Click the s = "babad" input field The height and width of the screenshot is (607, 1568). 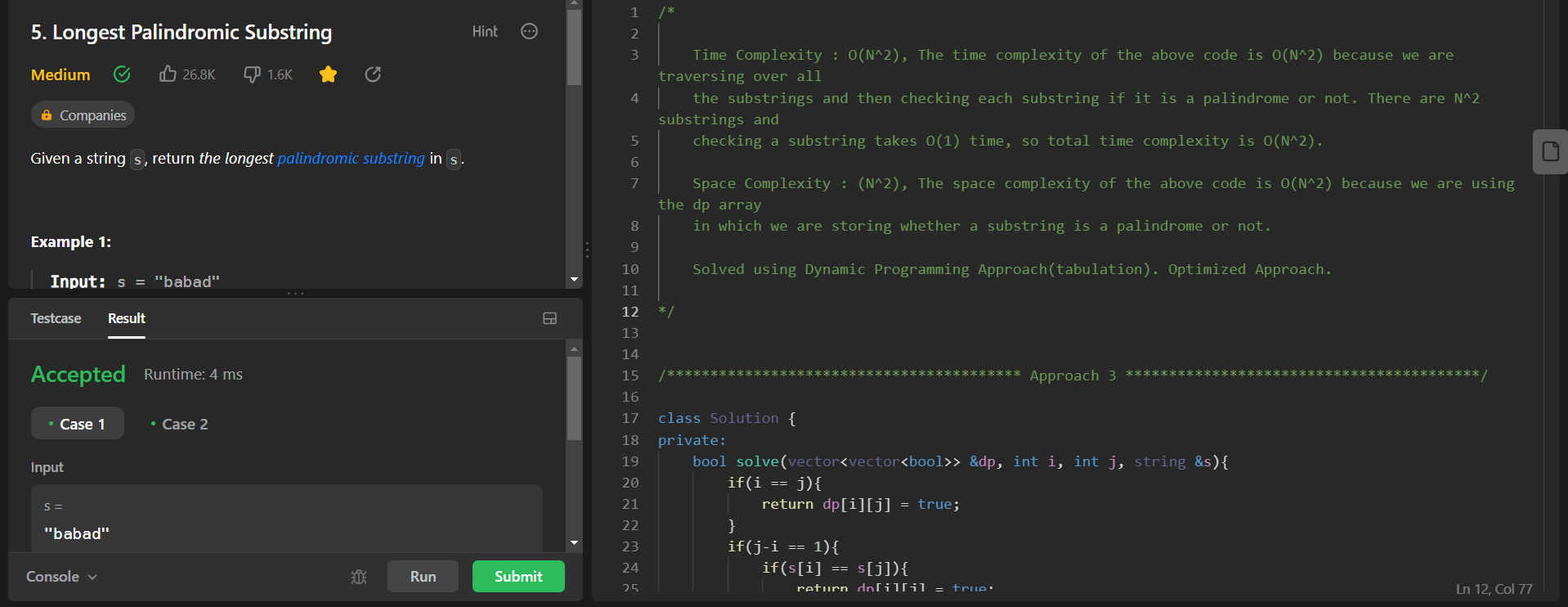287,519
